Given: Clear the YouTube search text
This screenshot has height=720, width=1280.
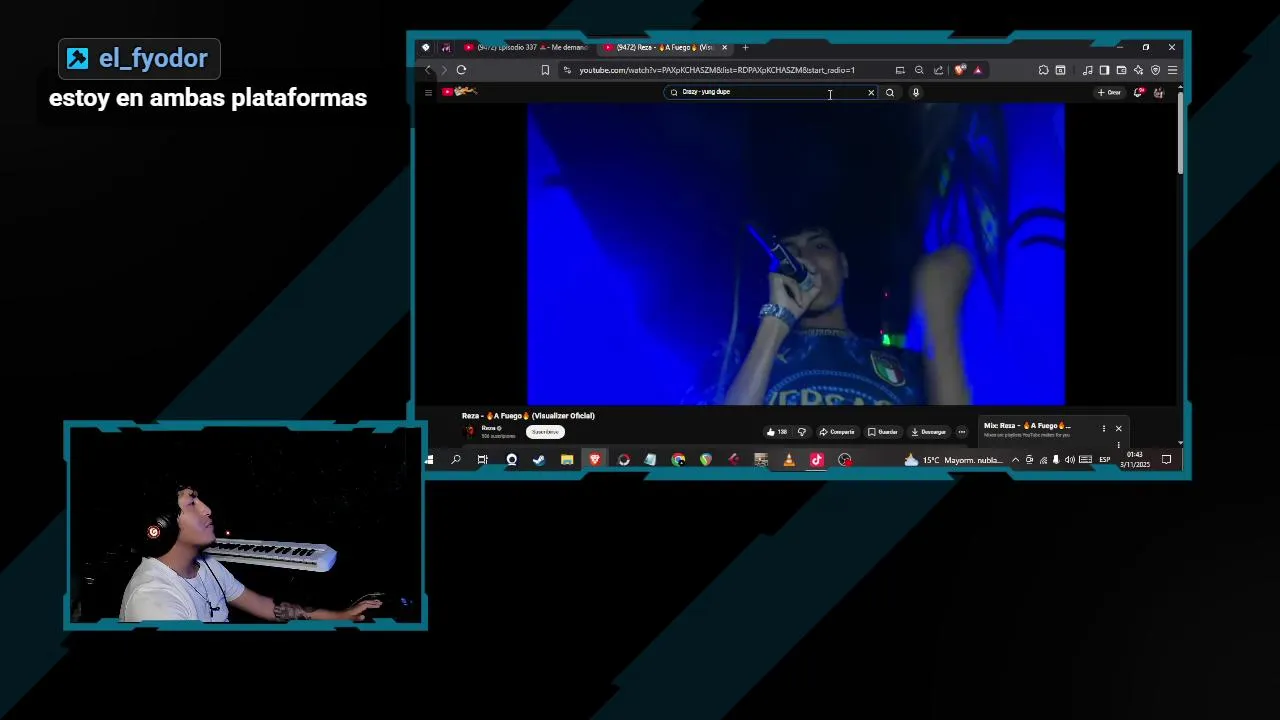Looking at the screenshot, I should tap(871, 92).
